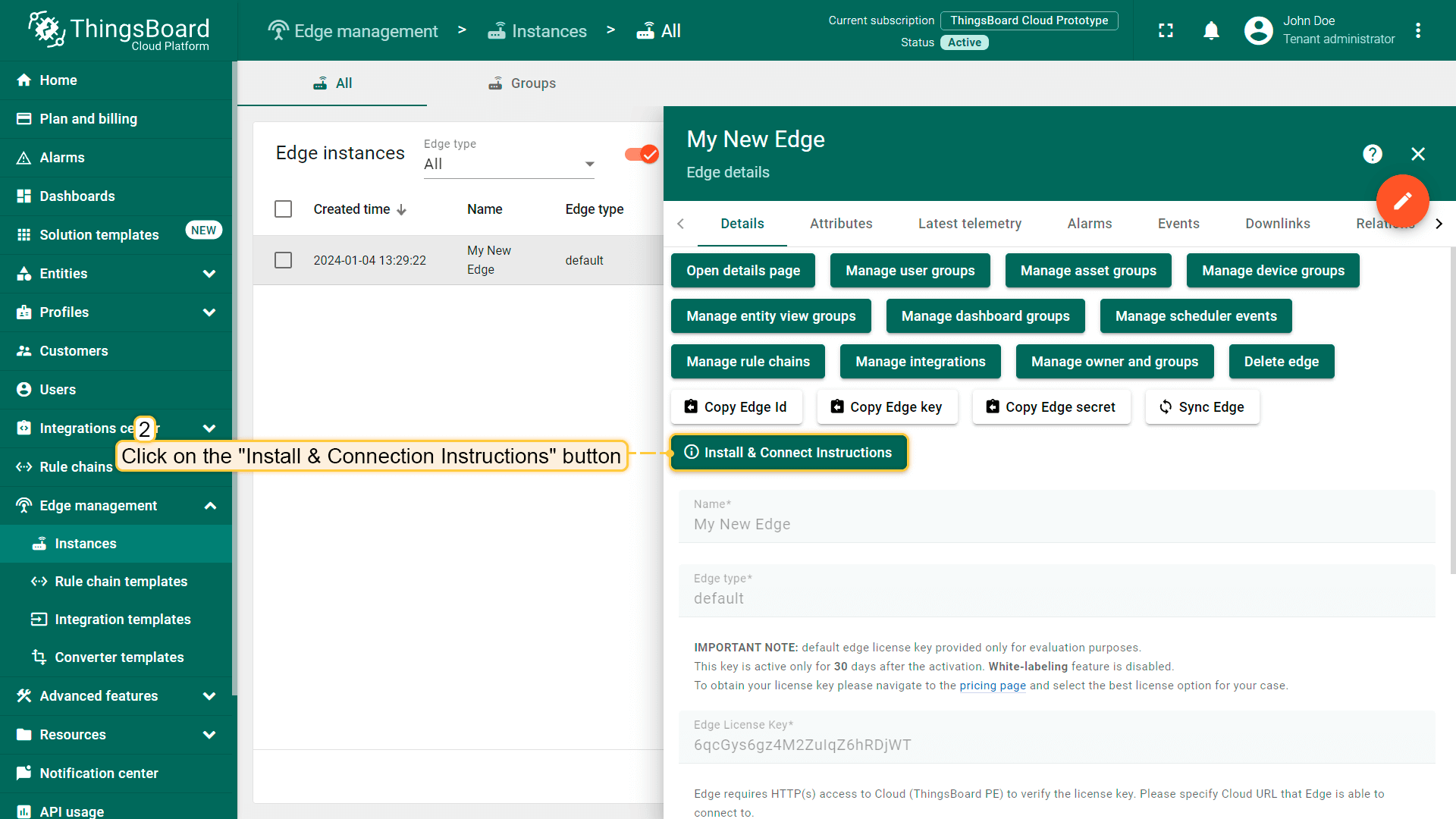1456x819 pixels.
Task: Open edge details help icon
Action: pos(1372,154)
